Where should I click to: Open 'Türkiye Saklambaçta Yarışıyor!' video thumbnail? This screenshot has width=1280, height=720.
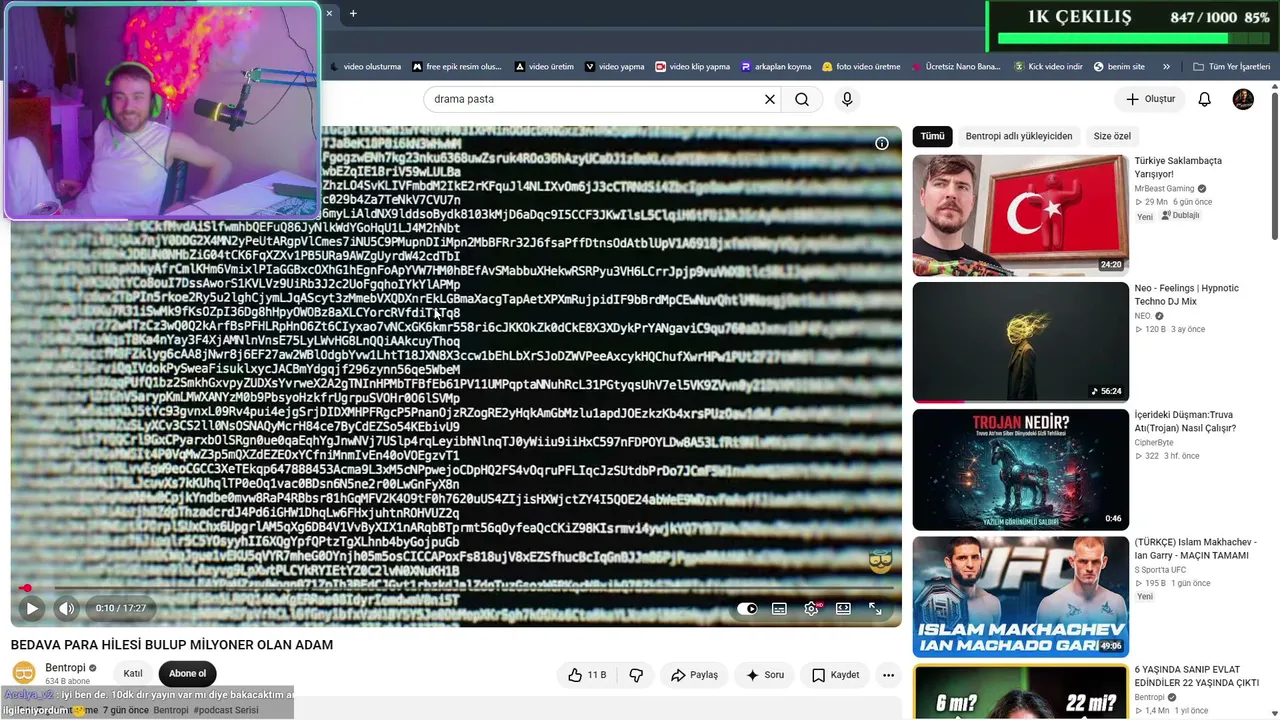coord(1020,215)
